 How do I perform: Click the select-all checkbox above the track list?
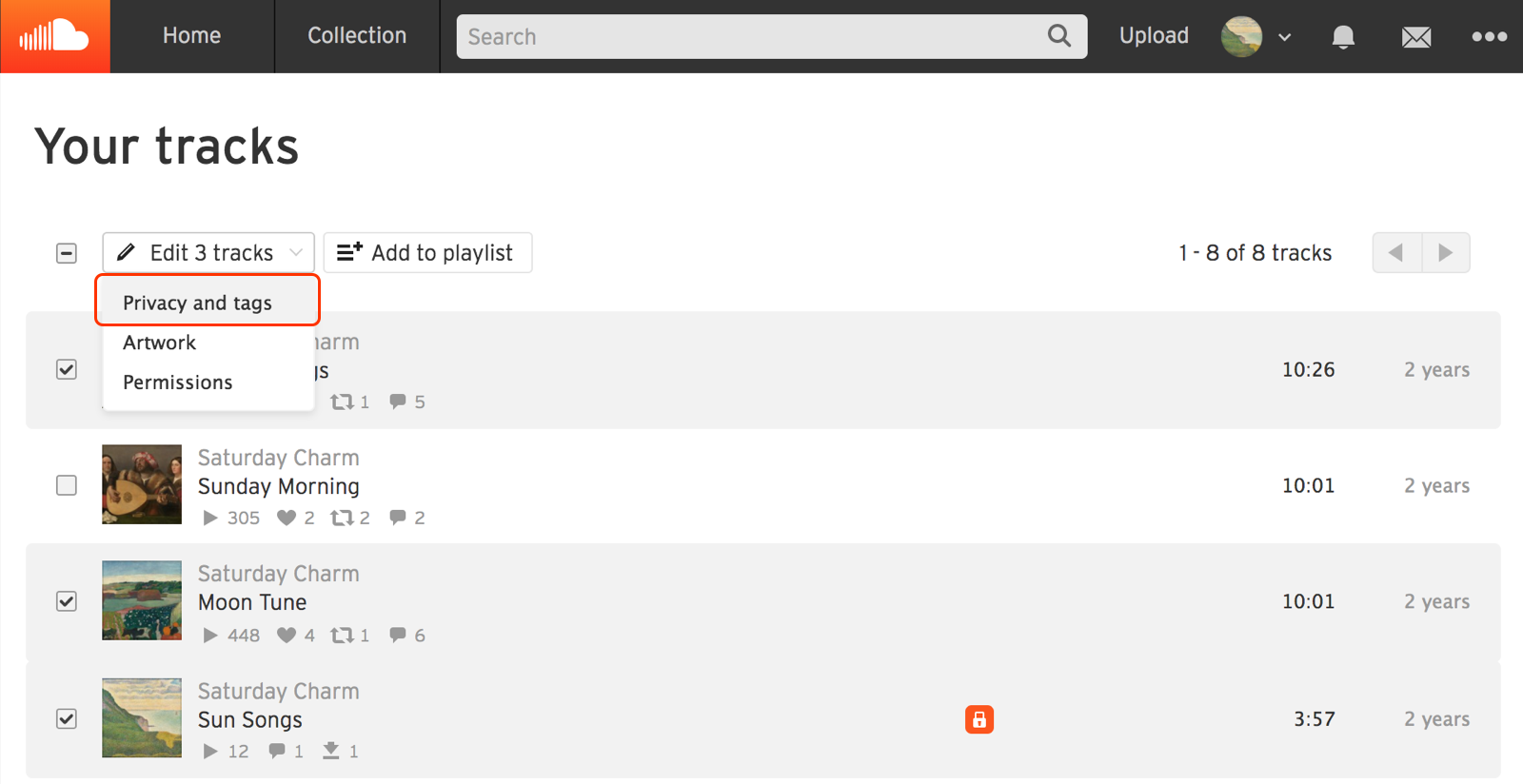(66, 253)
